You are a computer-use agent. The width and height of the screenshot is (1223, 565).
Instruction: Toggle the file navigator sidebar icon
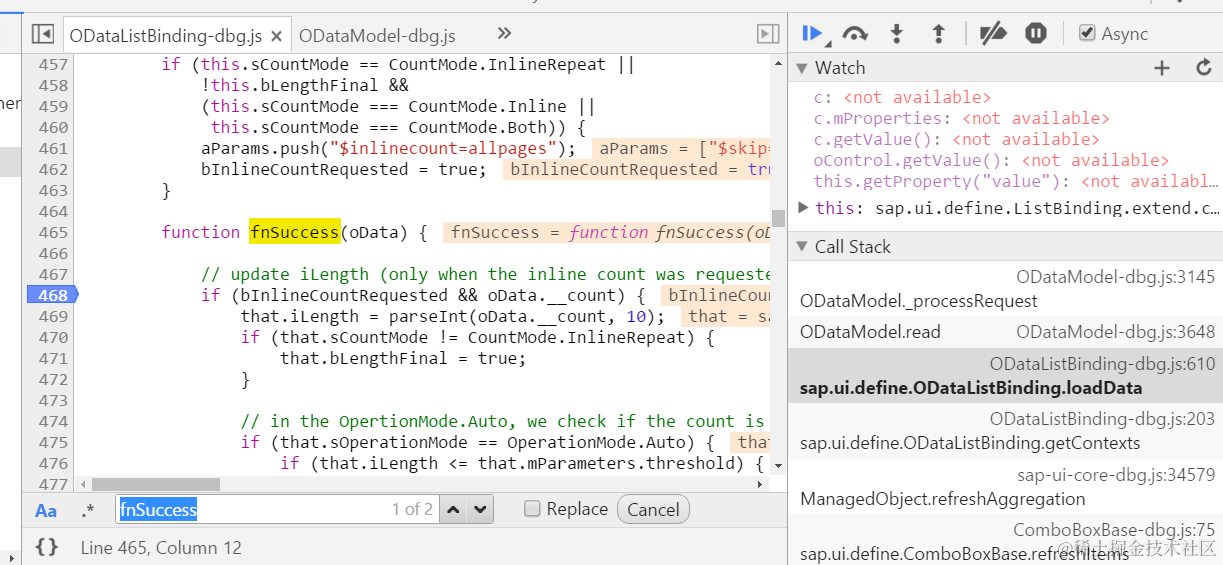coord(42,34)
